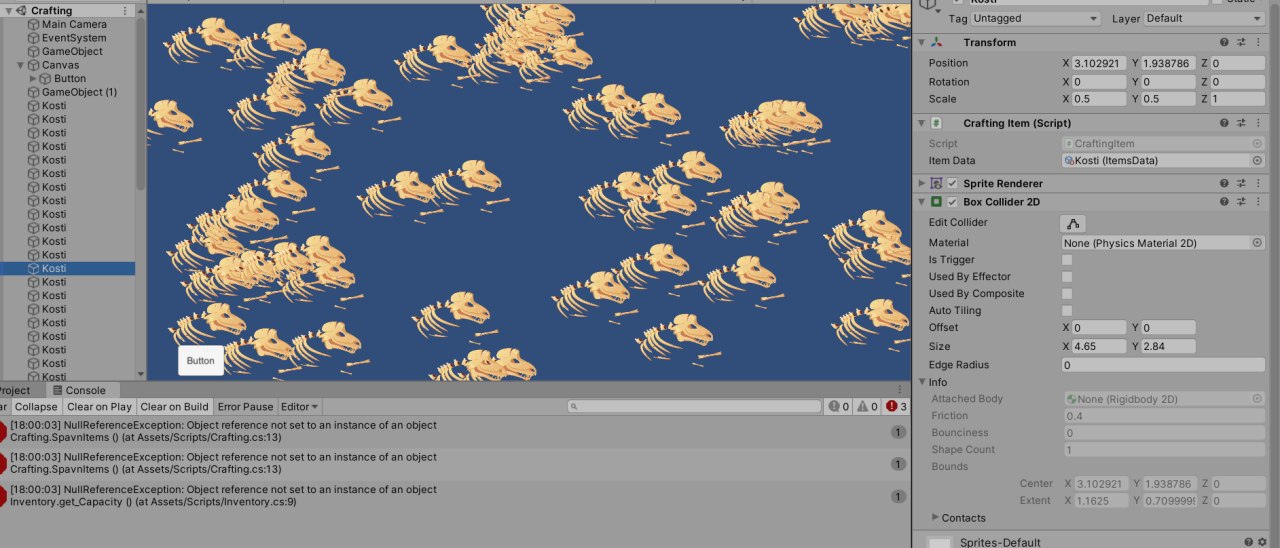Collapse the Transform component foldout
This screenshot has height=548, width=1280.
coord(921,43)
